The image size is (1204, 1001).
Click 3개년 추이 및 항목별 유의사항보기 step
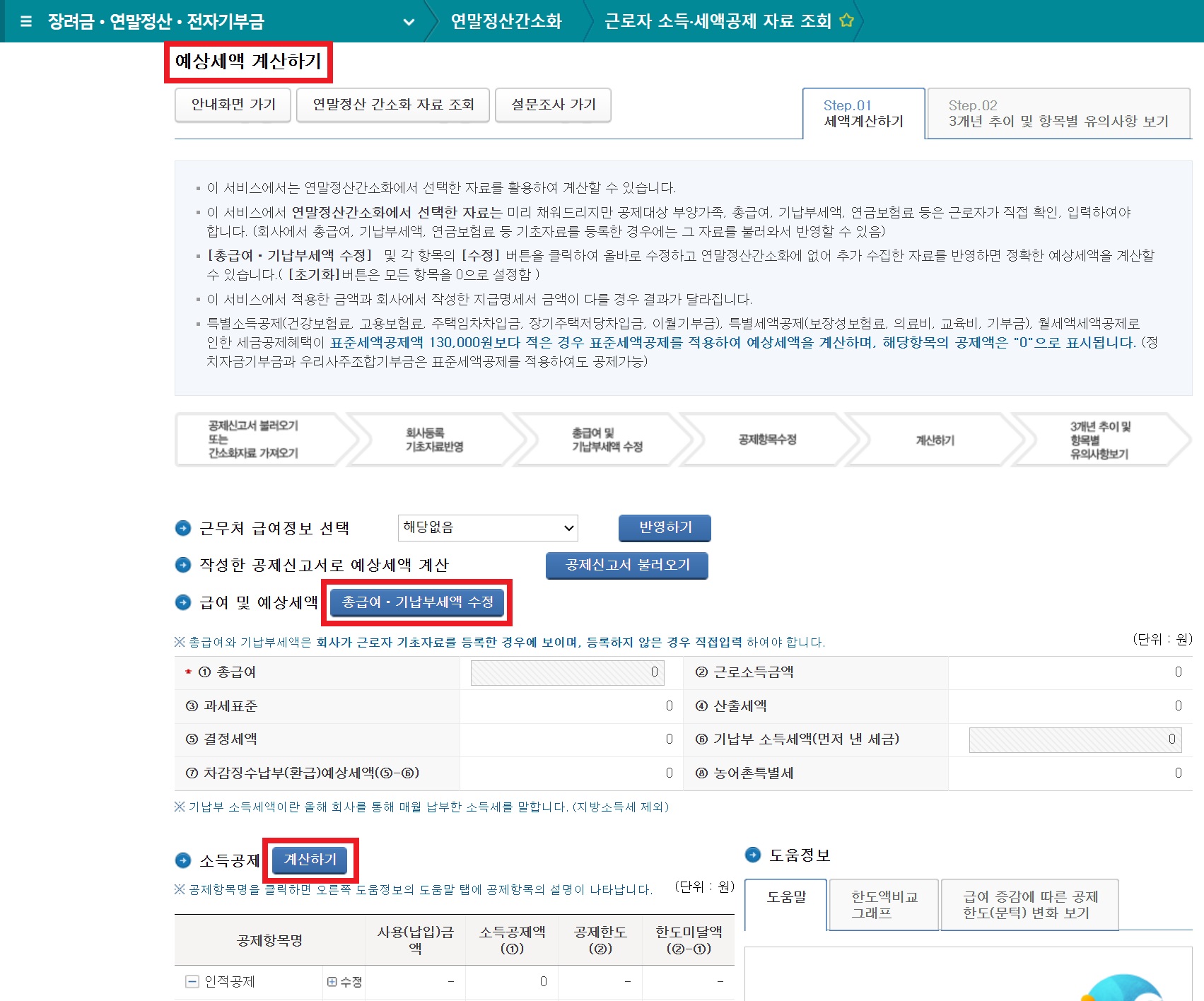[1100, 440]
